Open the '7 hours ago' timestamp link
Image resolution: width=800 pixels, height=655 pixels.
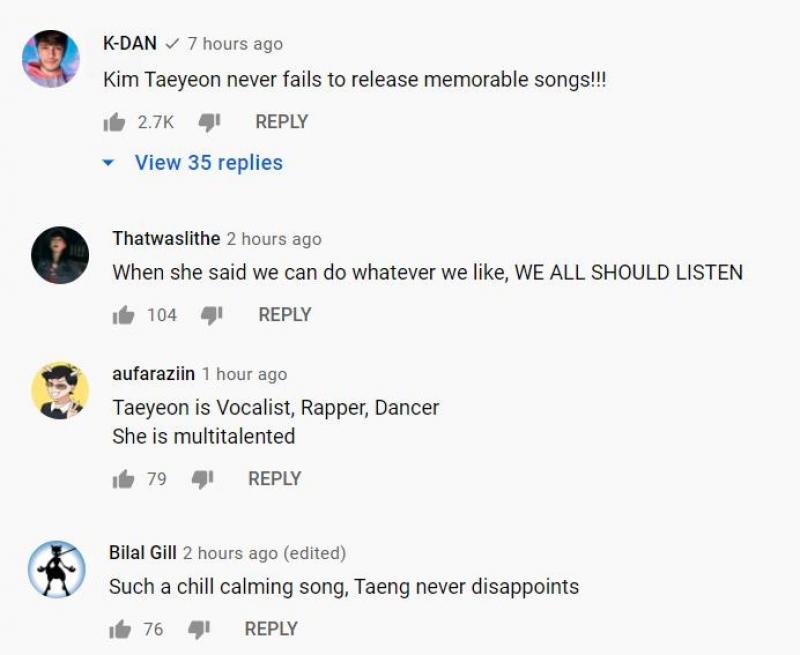[x=235, y=44]
